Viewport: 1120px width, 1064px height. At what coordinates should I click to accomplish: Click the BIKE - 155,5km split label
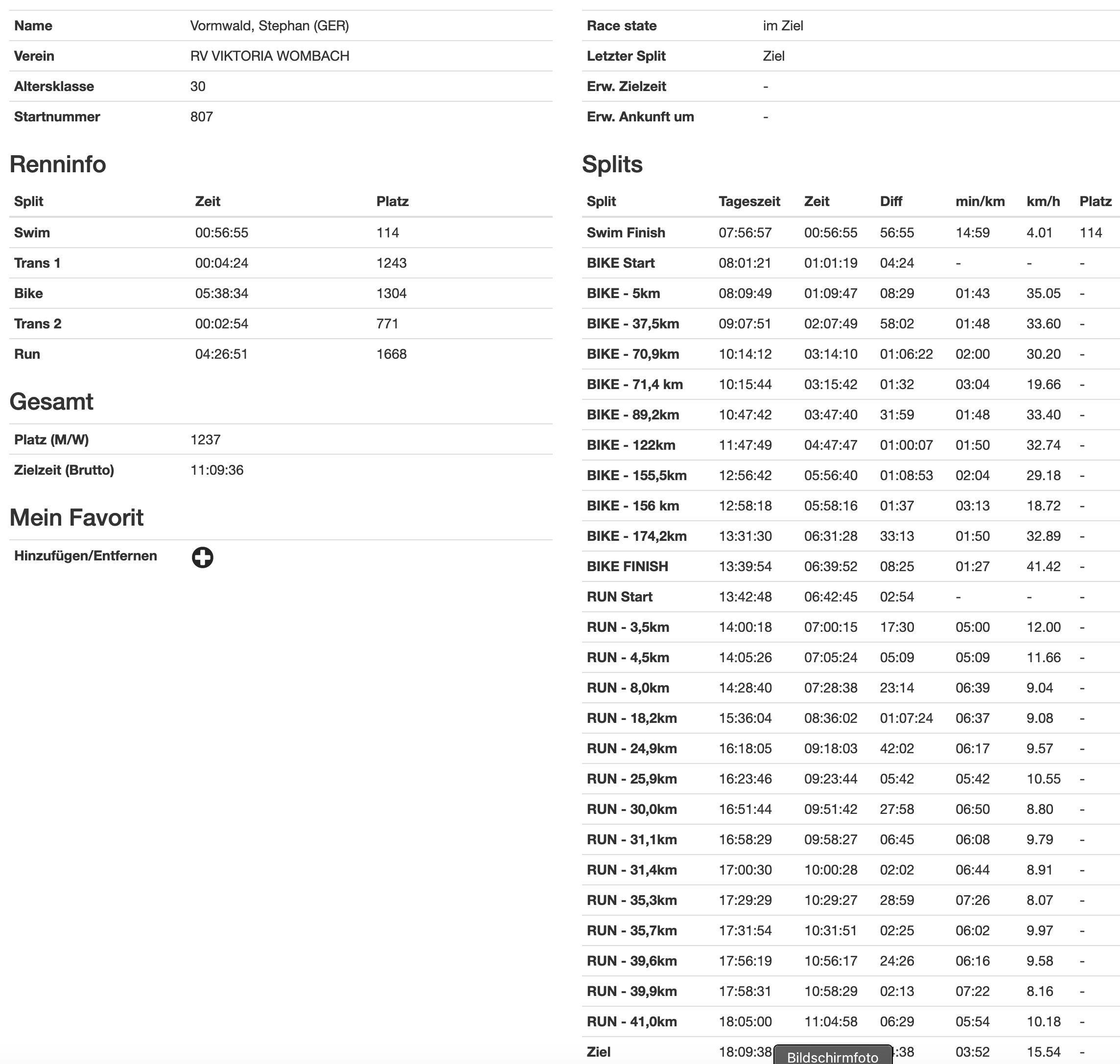pyautogui.click(x=636, y=475)
